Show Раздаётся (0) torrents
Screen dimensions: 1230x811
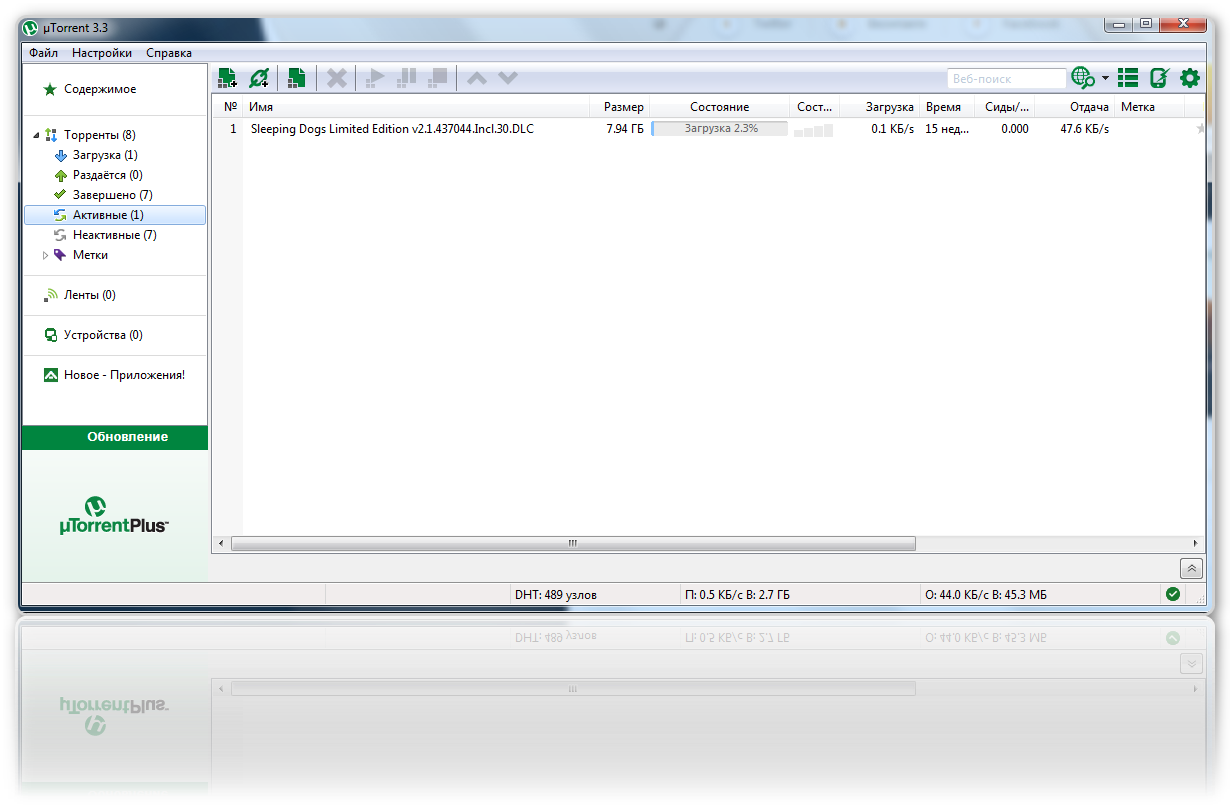pyautogui.click(x=107, y=175)
